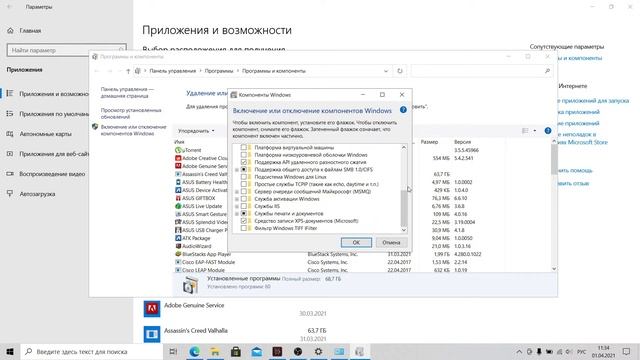Open Apps & features in Settings sidebar
The width and height of the screenshot is (640, 360).
[45, 94]
